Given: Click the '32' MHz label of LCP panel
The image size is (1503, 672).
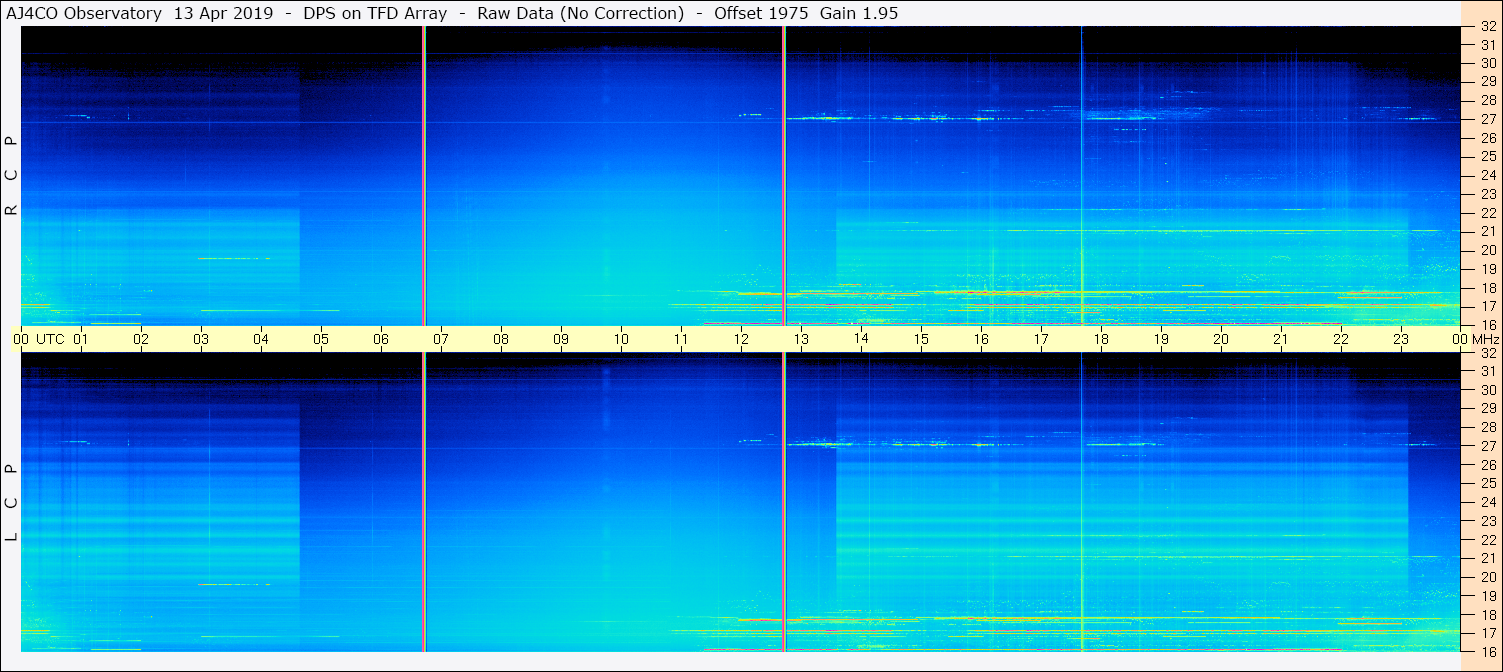Looking at the screenshot, I should tap(1487, 353).
